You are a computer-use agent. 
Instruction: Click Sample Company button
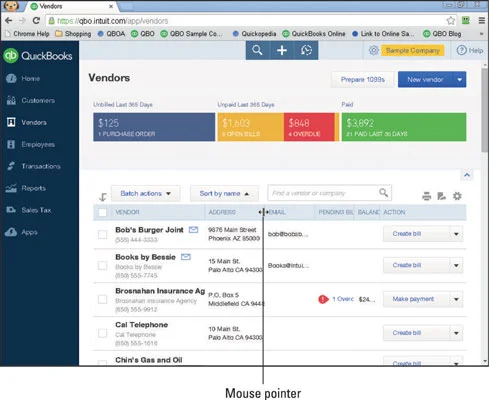(413, 50)
